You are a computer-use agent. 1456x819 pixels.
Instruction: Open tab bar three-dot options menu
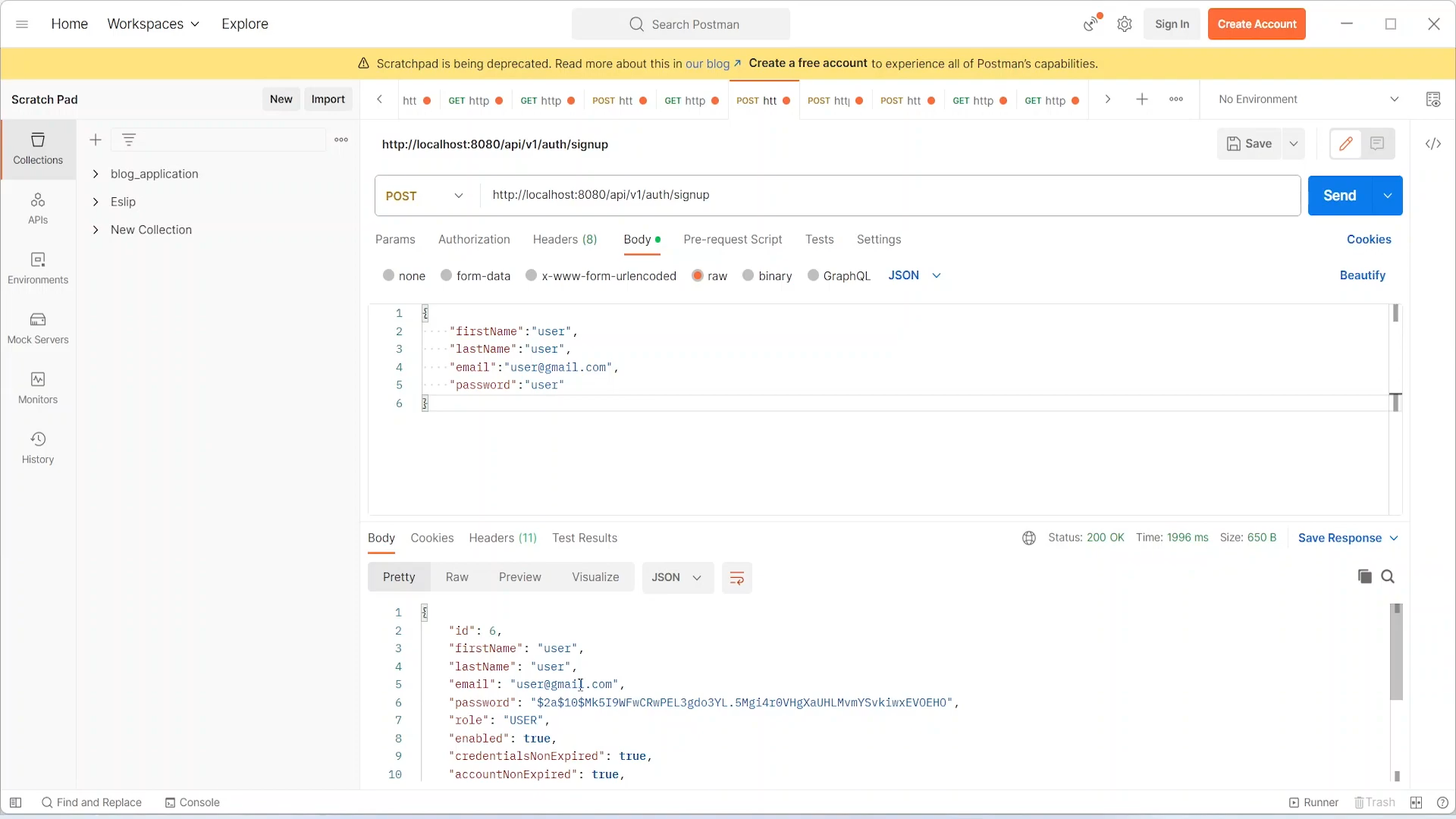(x=1176, y=99)
